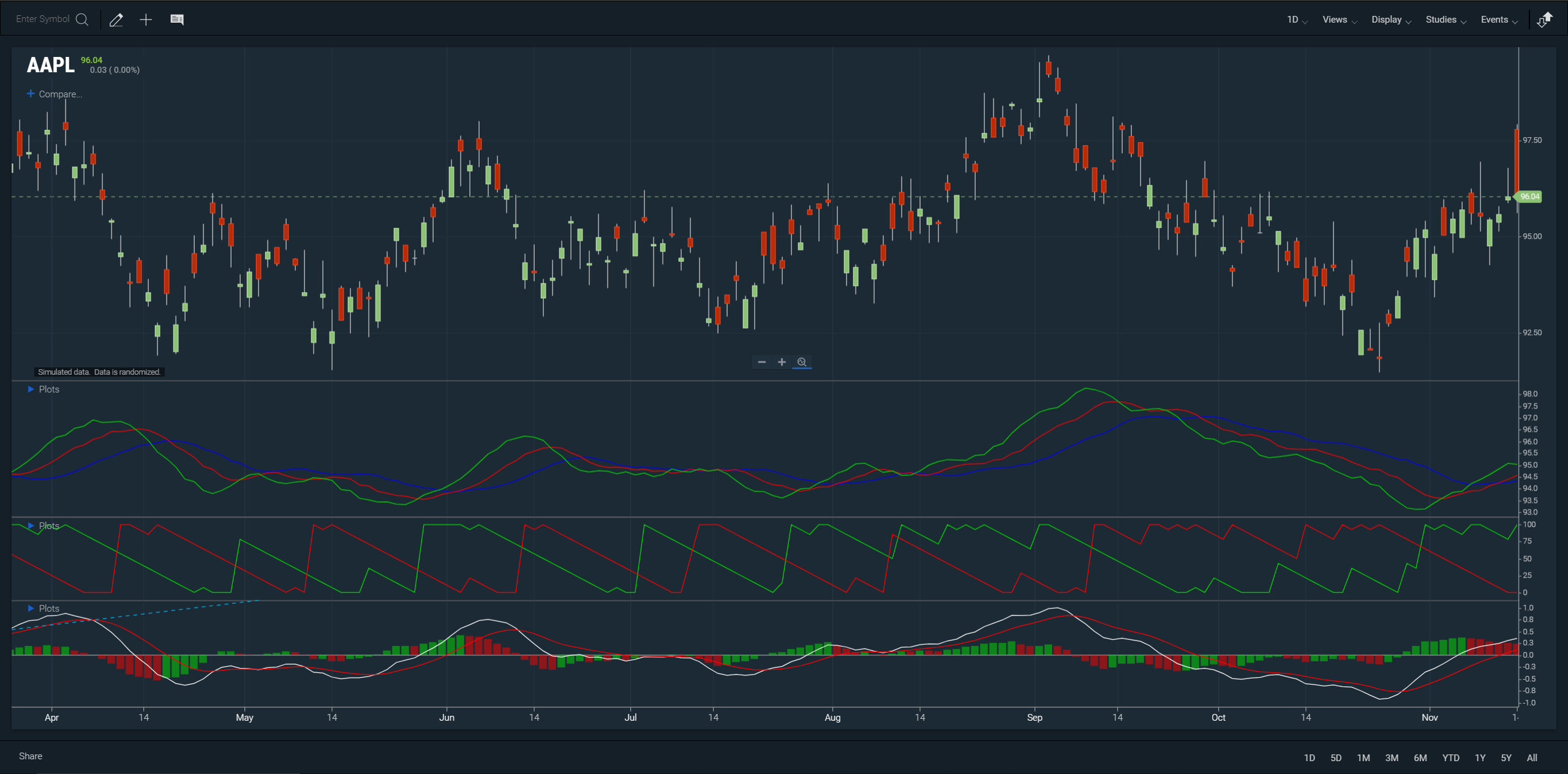This screenshot has height=774, width=1568.
Task: Click the AAPL ticker title
Action: point(50,65)
